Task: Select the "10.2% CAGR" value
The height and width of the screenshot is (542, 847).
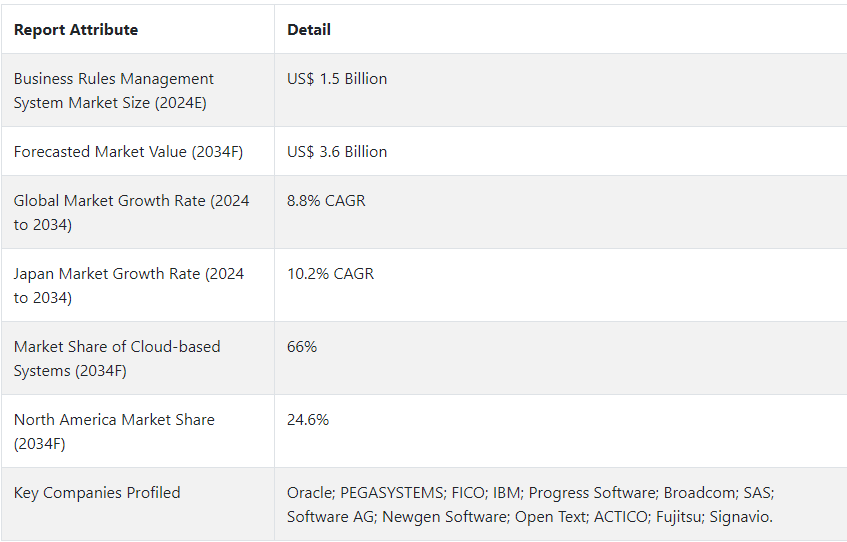Action: 331,274
